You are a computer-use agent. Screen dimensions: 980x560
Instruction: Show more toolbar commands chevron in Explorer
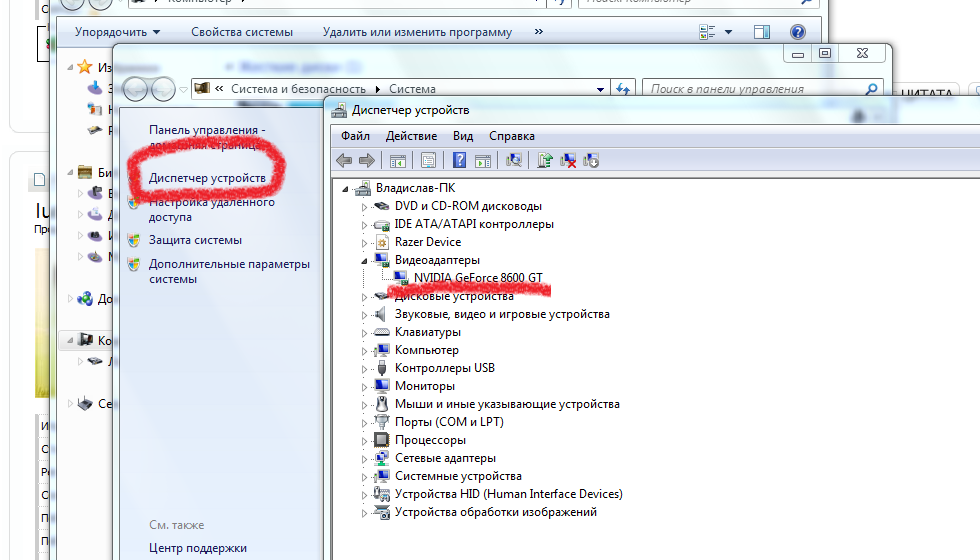pos(539,31)
